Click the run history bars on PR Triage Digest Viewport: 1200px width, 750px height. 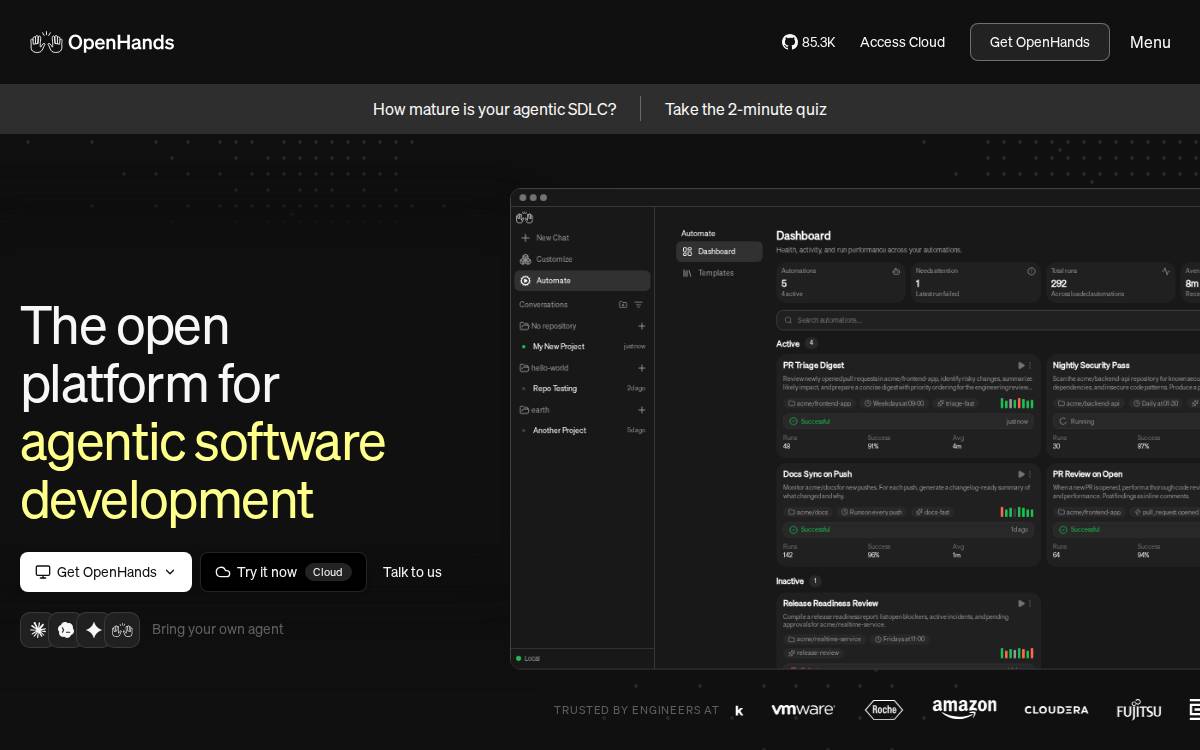coord(1017,404)
